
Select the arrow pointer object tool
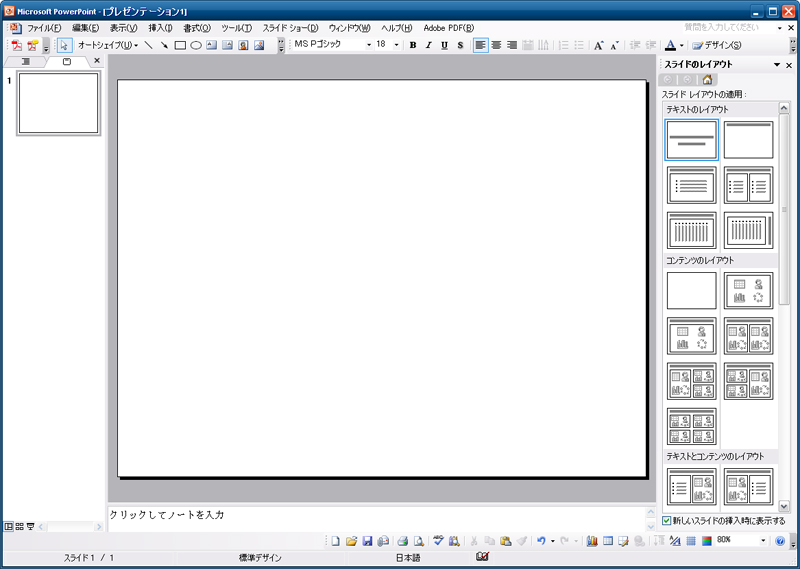[x=64, y=45]
